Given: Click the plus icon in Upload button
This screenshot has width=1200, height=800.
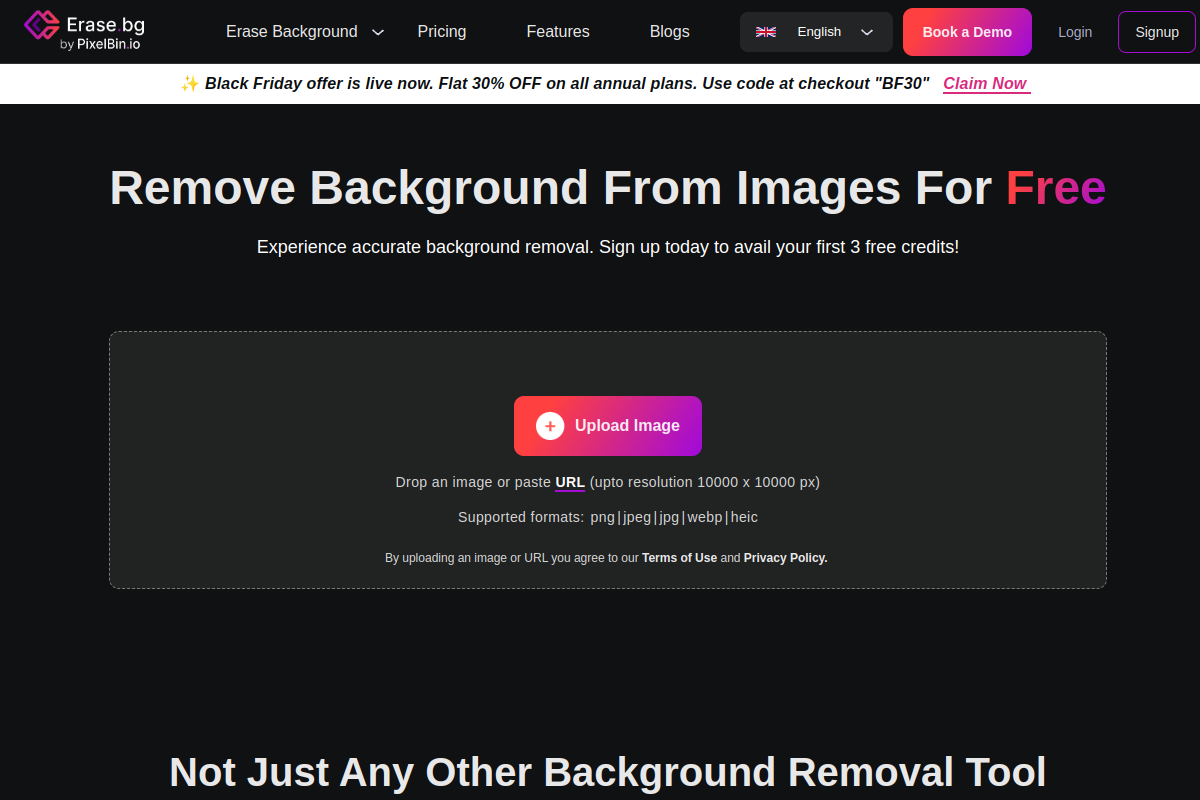Looking at the screenshot, I should 550,426.
